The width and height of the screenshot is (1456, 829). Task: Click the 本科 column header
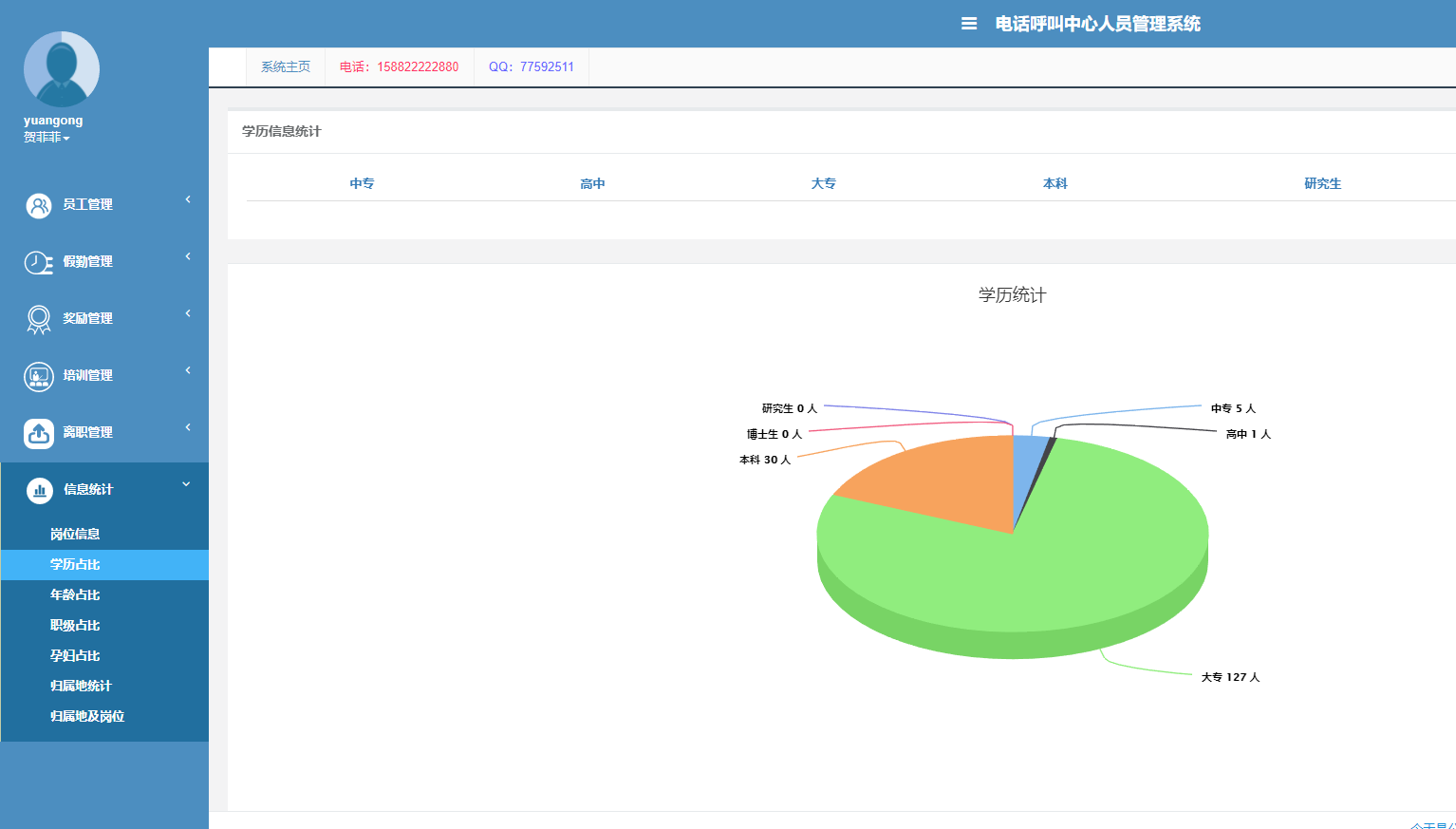pyautogui.click(x=1055, y=183)
